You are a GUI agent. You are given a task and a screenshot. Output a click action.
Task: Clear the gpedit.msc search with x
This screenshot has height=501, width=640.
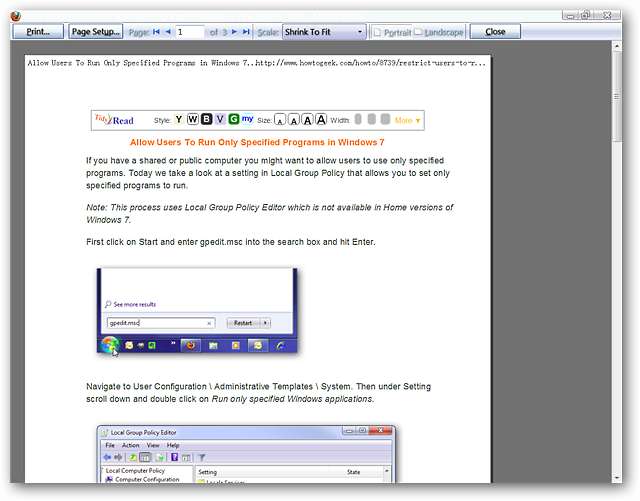[209, 323]
